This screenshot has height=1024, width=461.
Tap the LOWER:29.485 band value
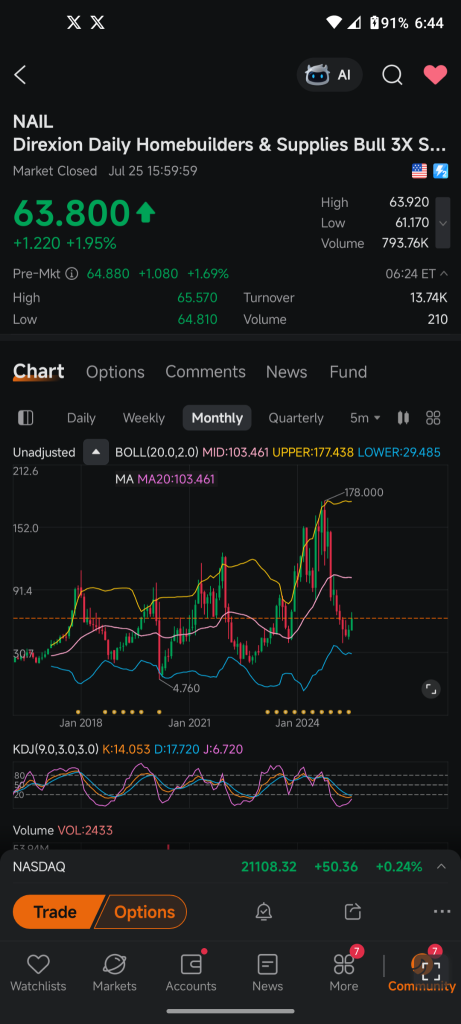pyautogui.click(x=399, y=452)
